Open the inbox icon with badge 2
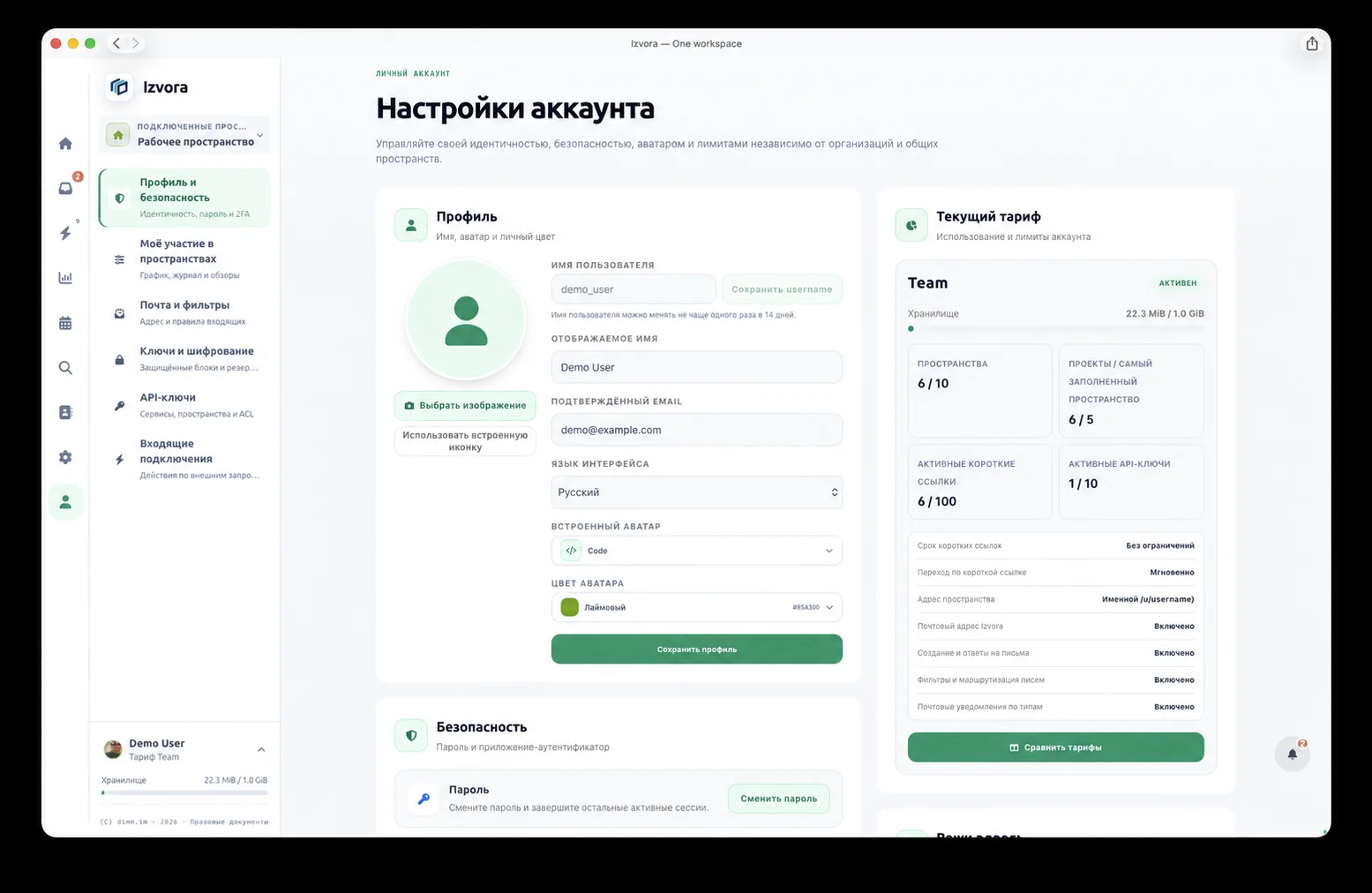 tap(65, 188)
